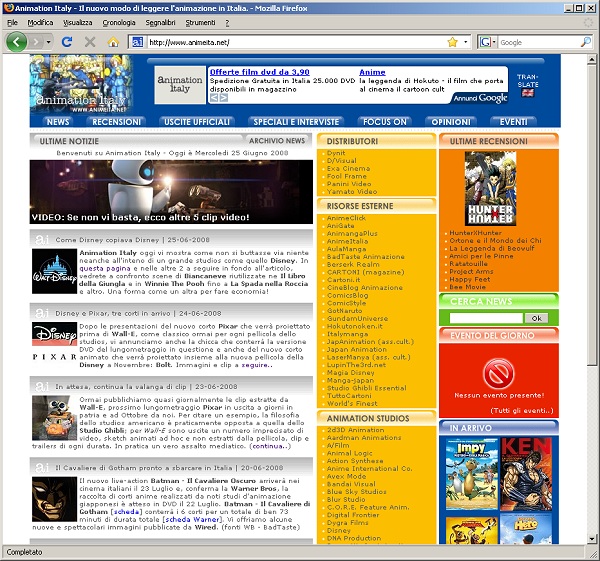The height and width of the screenshot is (561, 600).
Task: Click the Impy movie poster
Action: coord(472,474)
